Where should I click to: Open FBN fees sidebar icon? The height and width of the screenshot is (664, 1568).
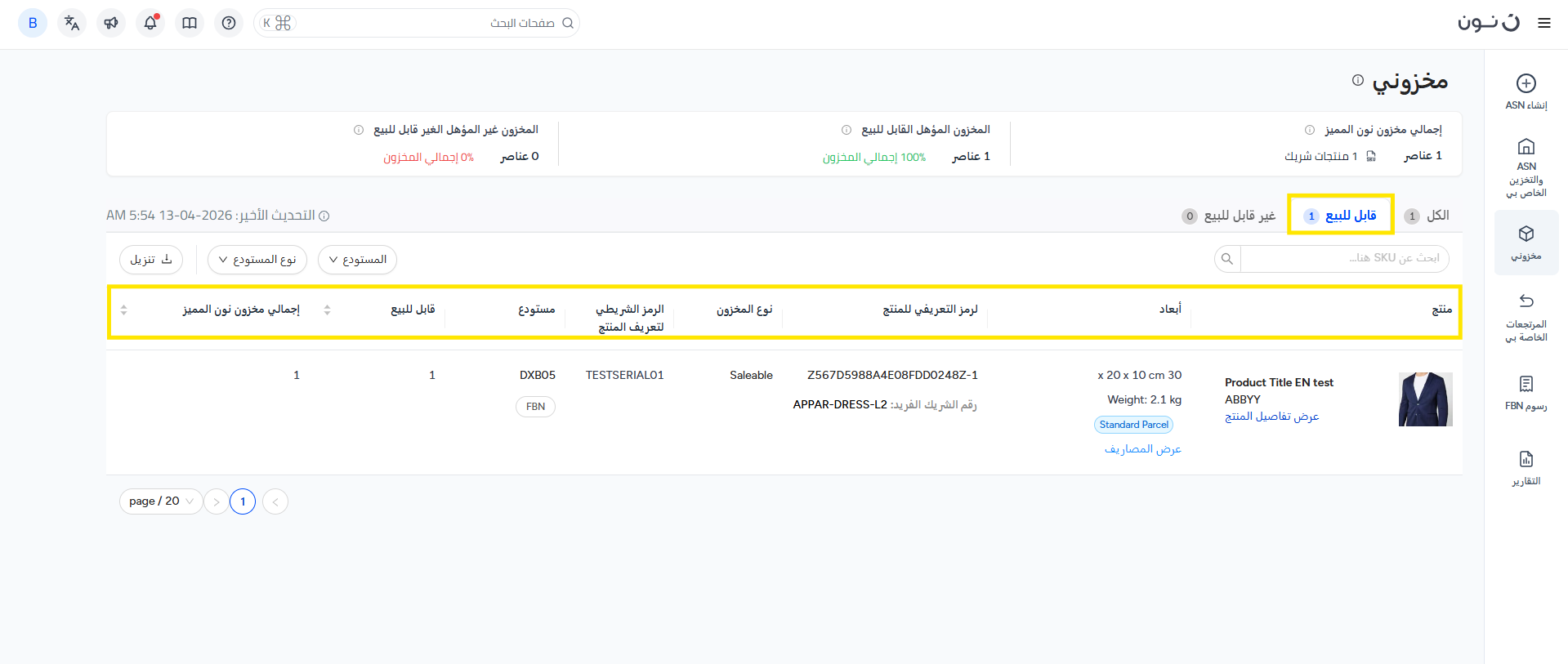click(1526, 384)
